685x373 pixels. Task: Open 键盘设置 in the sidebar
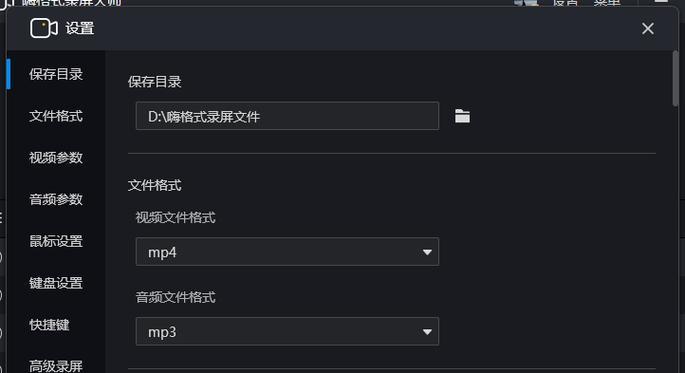tap(56, 283)
